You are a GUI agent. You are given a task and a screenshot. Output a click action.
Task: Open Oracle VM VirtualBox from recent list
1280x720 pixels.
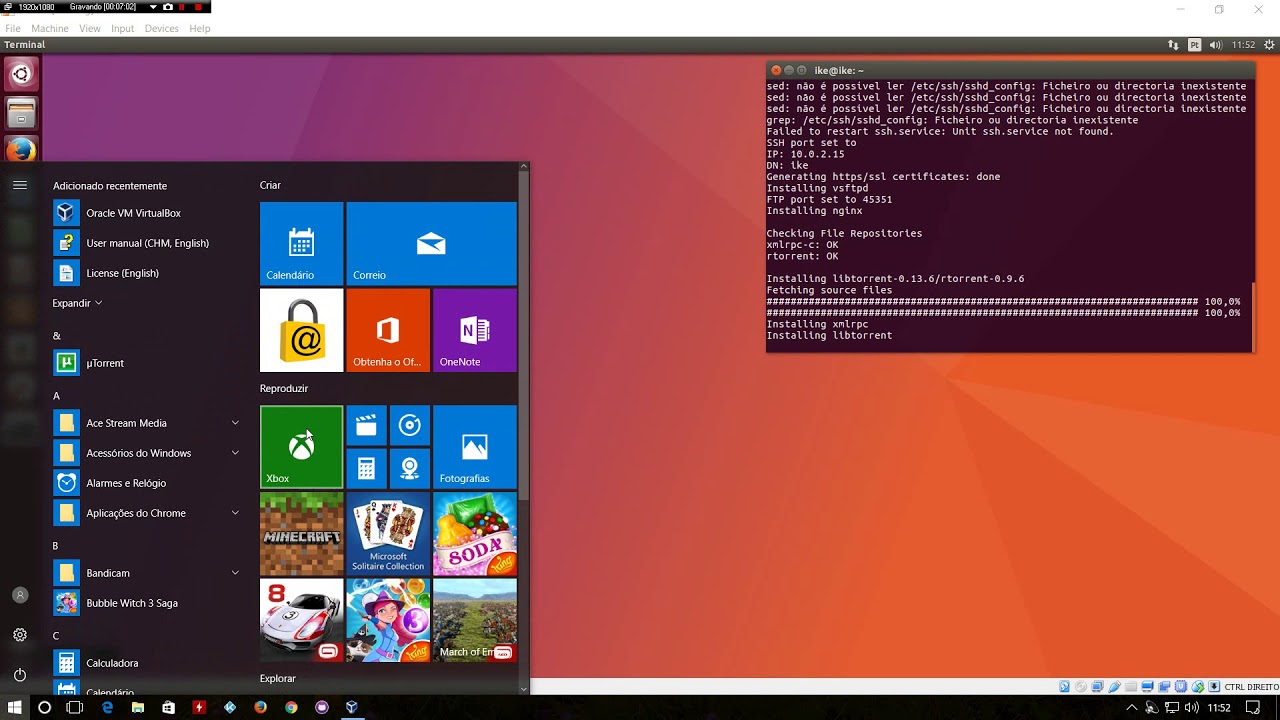pyautogui.click(x=148, y=213)
